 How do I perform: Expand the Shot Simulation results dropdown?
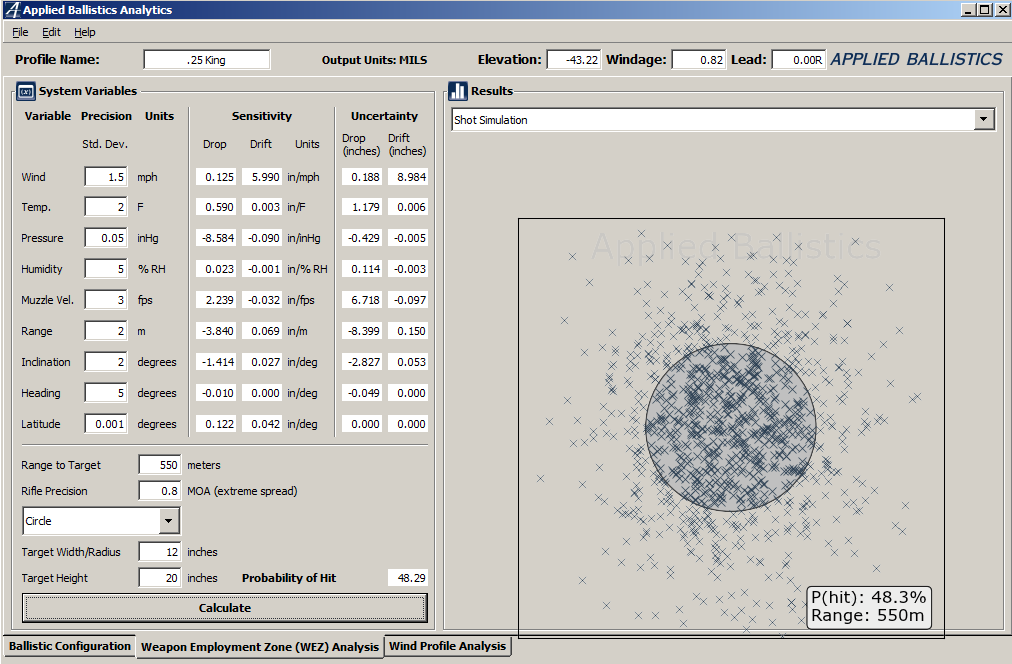984,119
